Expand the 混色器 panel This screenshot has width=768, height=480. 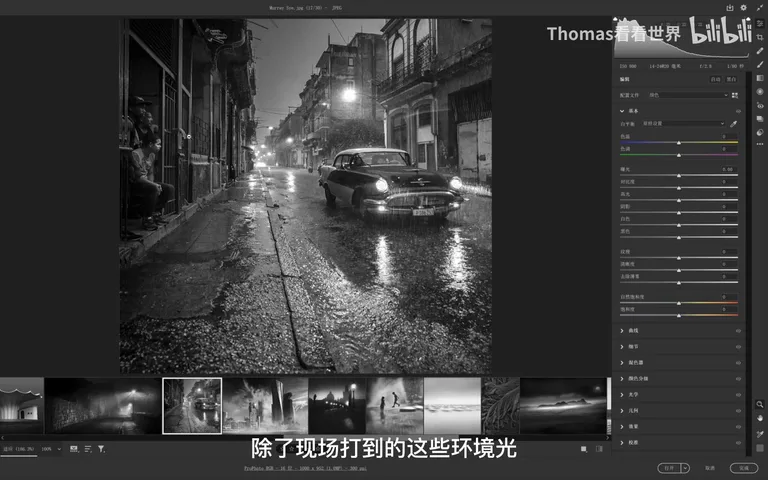(x=622, y=363)
